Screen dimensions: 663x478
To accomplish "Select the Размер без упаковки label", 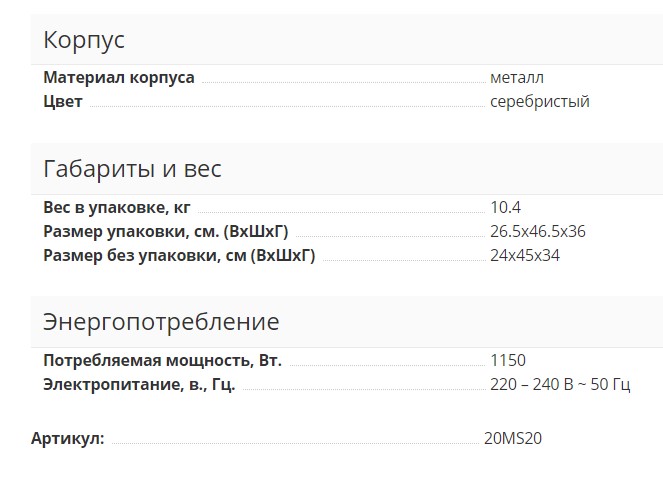I will (179, 256).
